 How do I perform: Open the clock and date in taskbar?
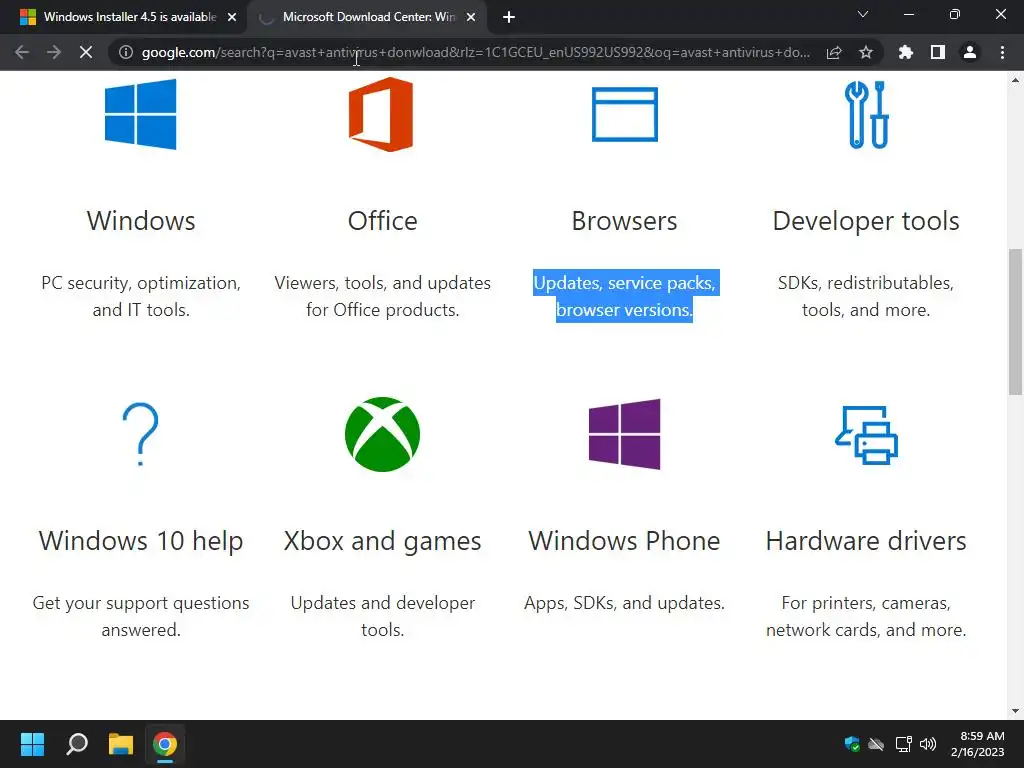click(x=978, y=744)
